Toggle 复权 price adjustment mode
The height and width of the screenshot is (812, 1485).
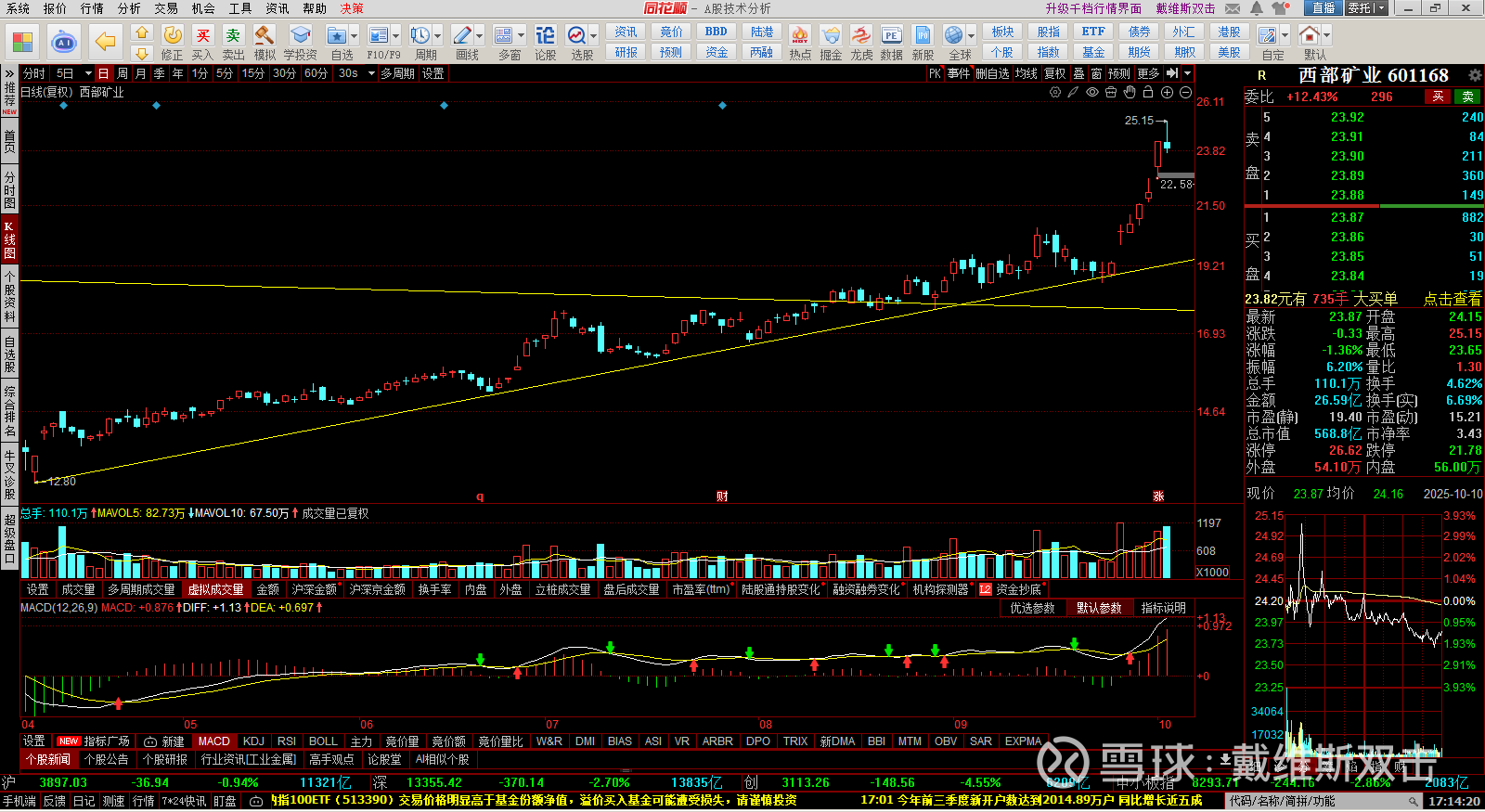[1055, 73]
